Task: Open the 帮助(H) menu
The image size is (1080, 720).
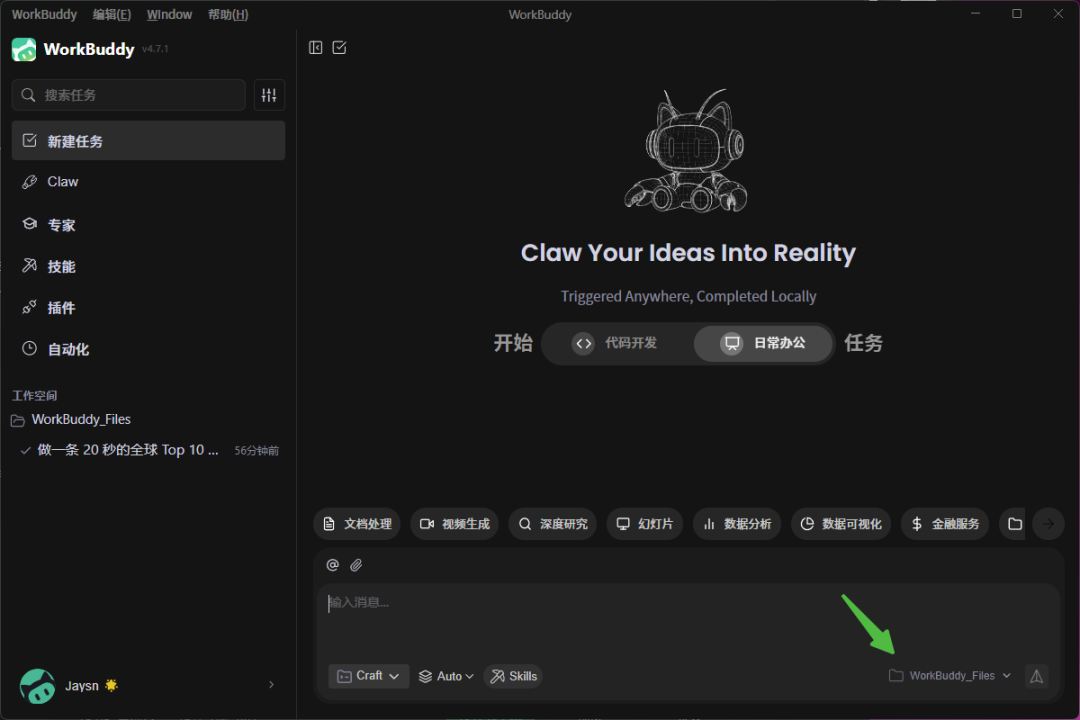Action: pyautogui.click(x=228, y=14)
